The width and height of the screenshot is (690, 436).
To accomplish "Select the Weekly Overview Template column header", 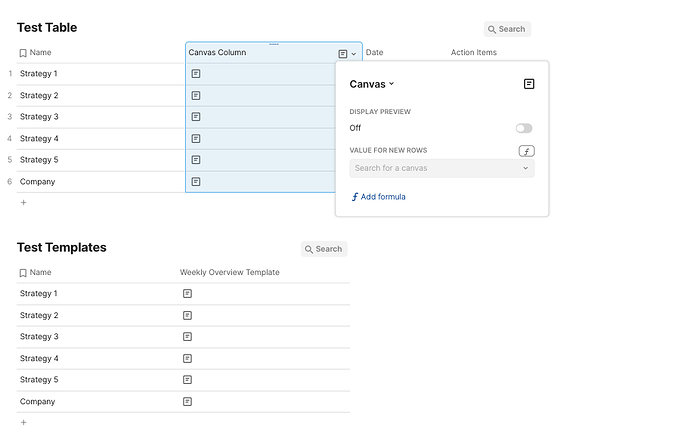I will pyautogui.click(x=230, y=272).
